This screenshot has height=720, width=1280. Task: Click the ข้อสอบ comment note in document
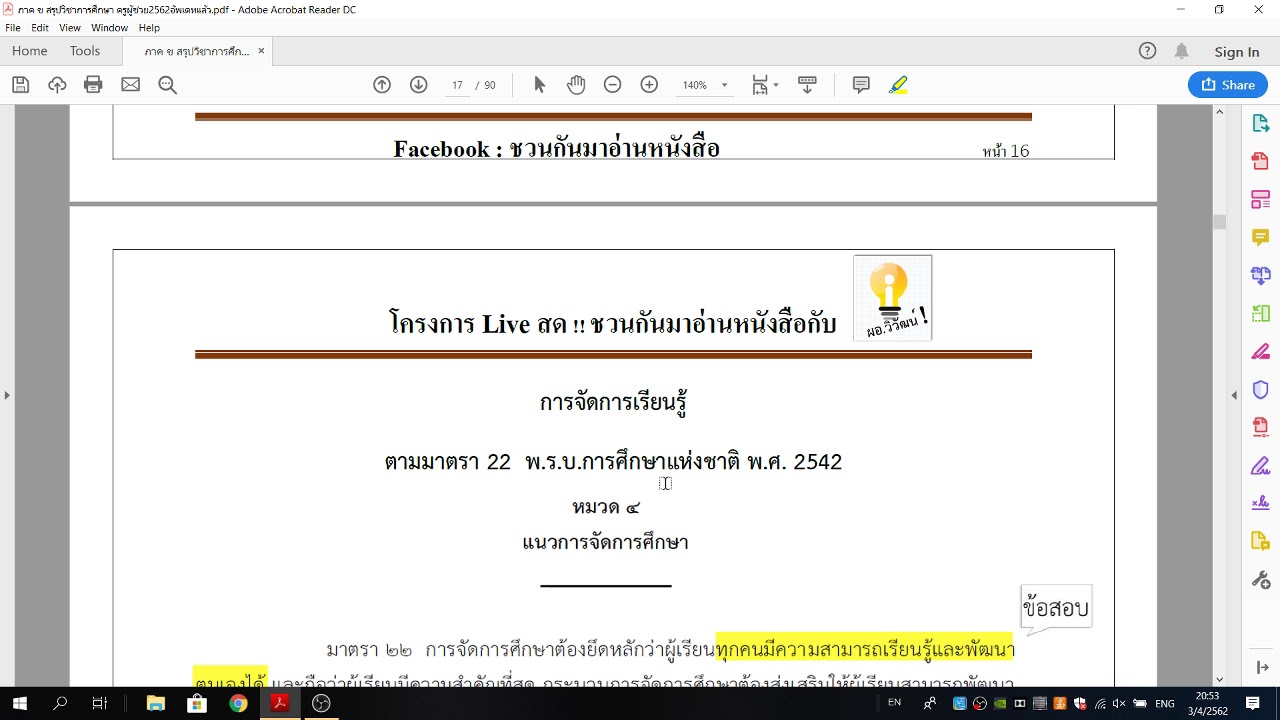point(1055,608)
